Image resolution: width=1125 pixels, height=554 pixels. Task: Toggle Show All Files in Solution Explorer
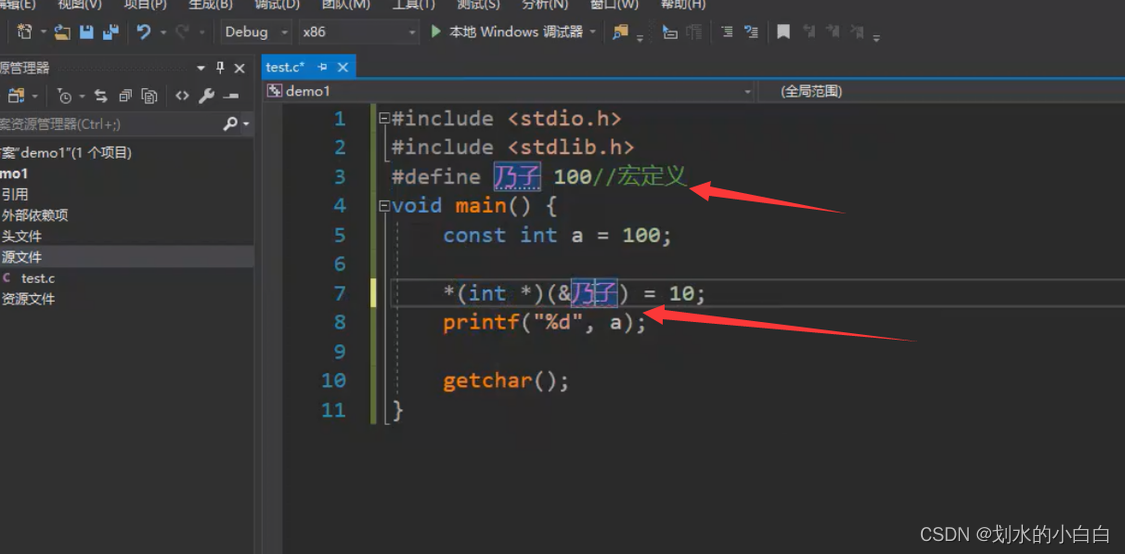click(x=149, y=96)
